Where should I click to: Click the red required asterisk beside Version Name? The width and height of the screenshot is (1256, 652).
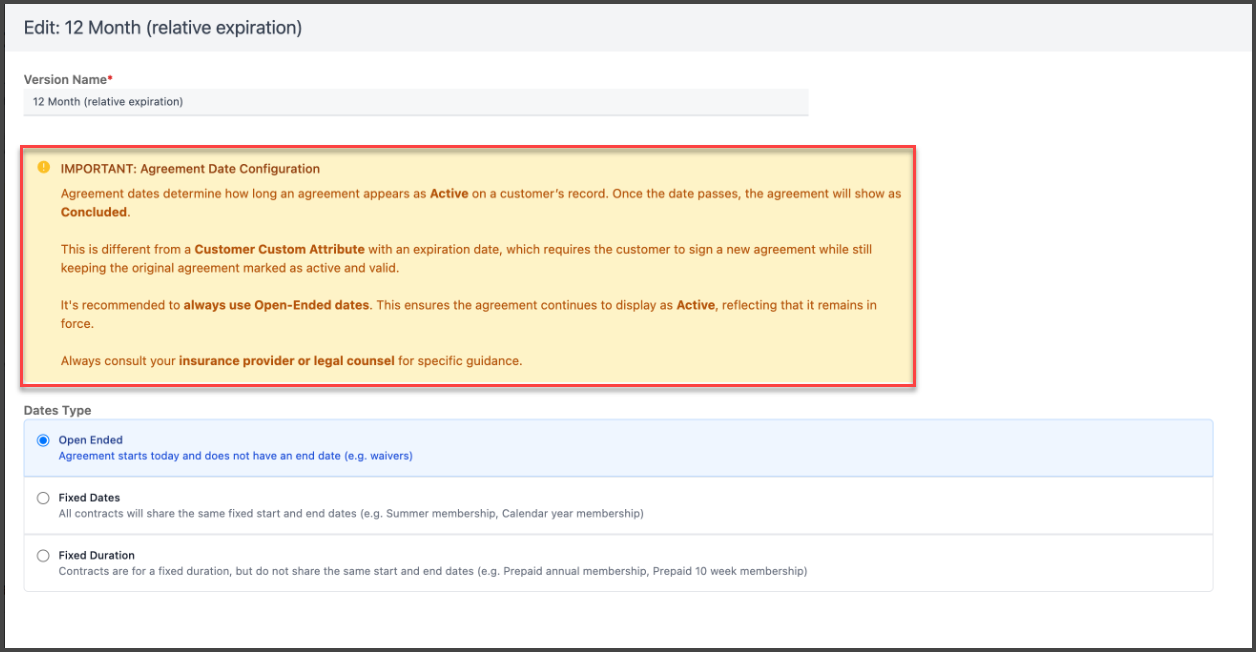(x=110, y=78)
